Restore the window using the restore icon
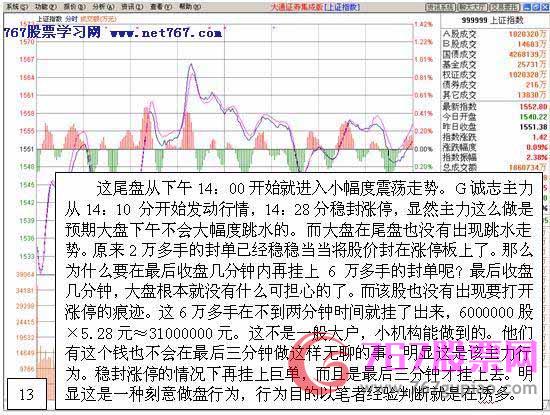 coord(535,7)
